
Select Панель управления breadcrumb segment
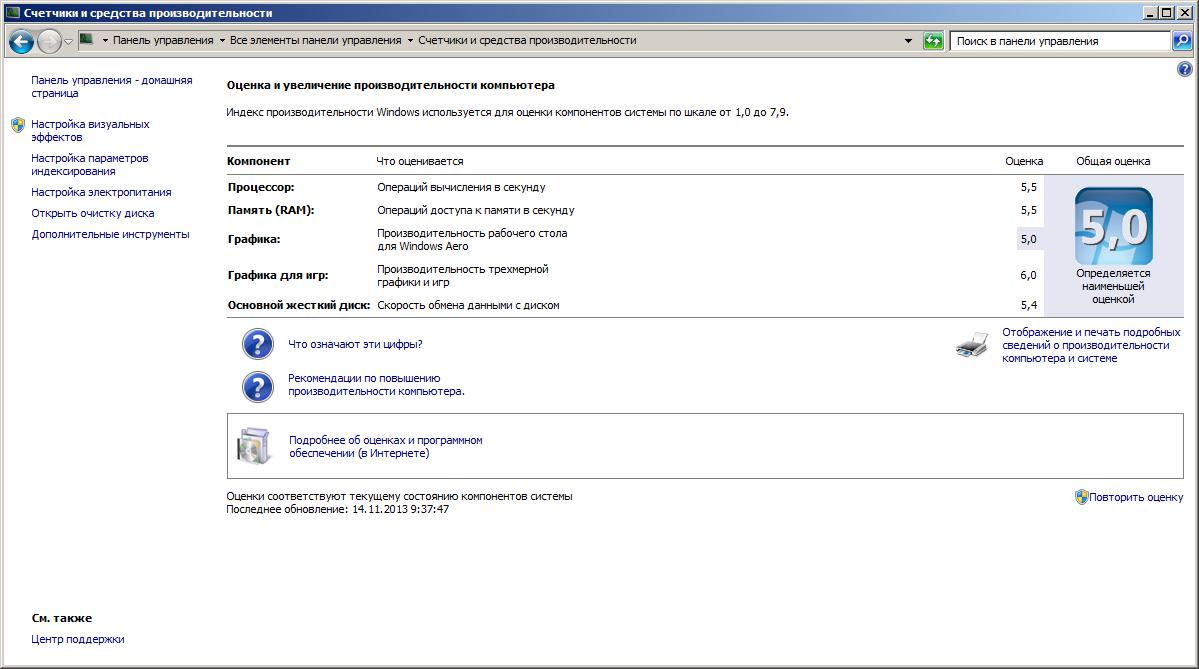(x=163, y=41)
